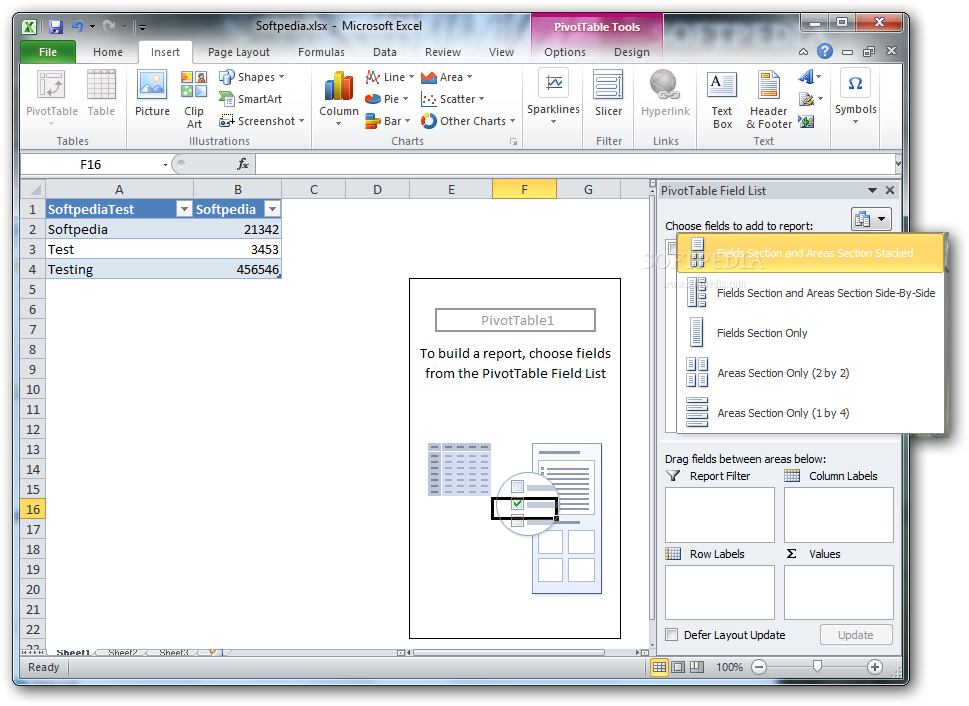The image size is (969, 706).
Task: Click the Save icon in quick access toolbar
Action: tap(56, 27)
